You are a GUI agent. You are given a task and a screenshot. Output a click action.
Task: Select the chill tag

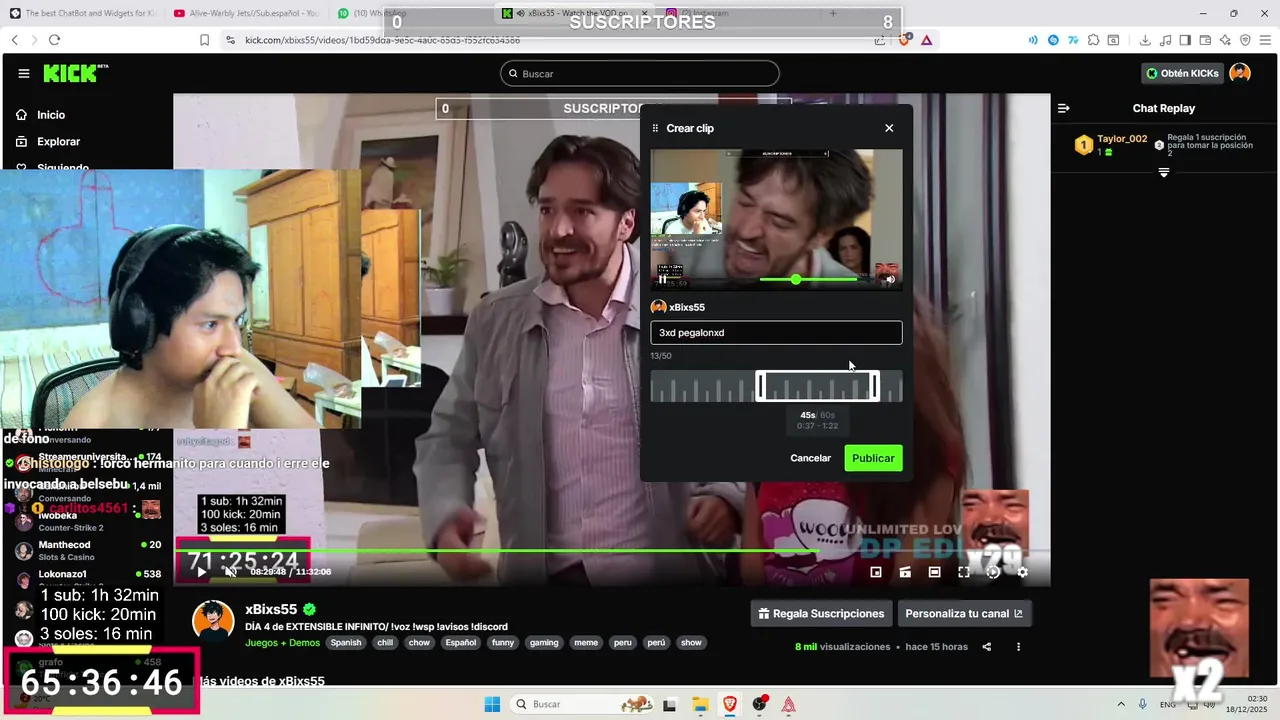pos(385,643)
